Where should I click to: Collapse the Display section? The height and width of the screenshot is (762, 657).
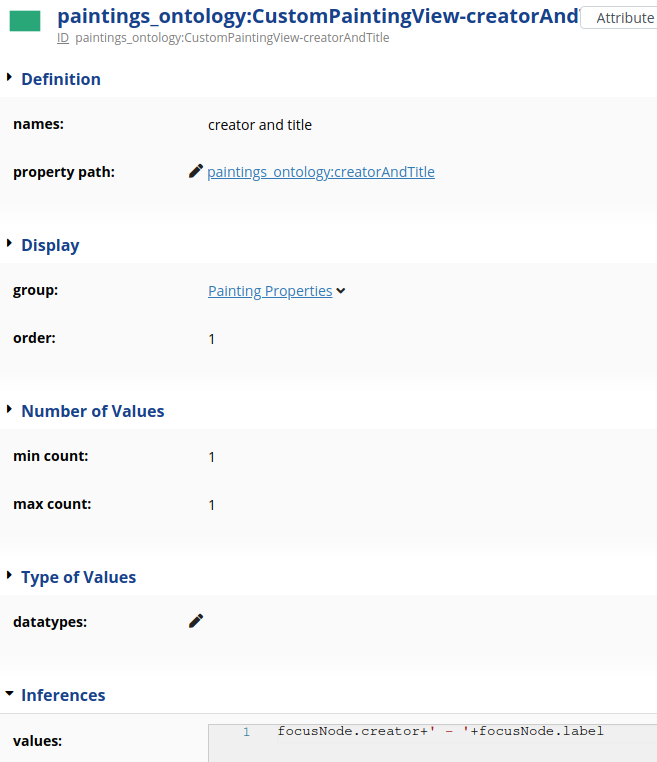(10, 244)
